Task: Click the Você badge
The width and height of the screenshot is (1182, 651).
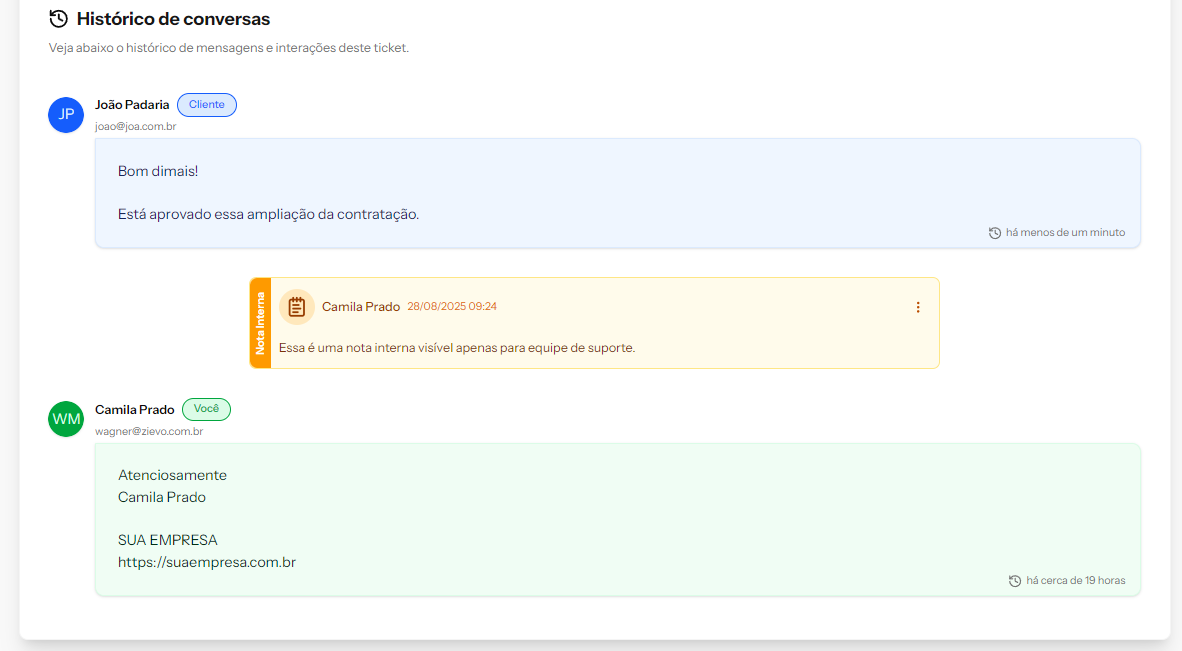Action: pos(206,409)
